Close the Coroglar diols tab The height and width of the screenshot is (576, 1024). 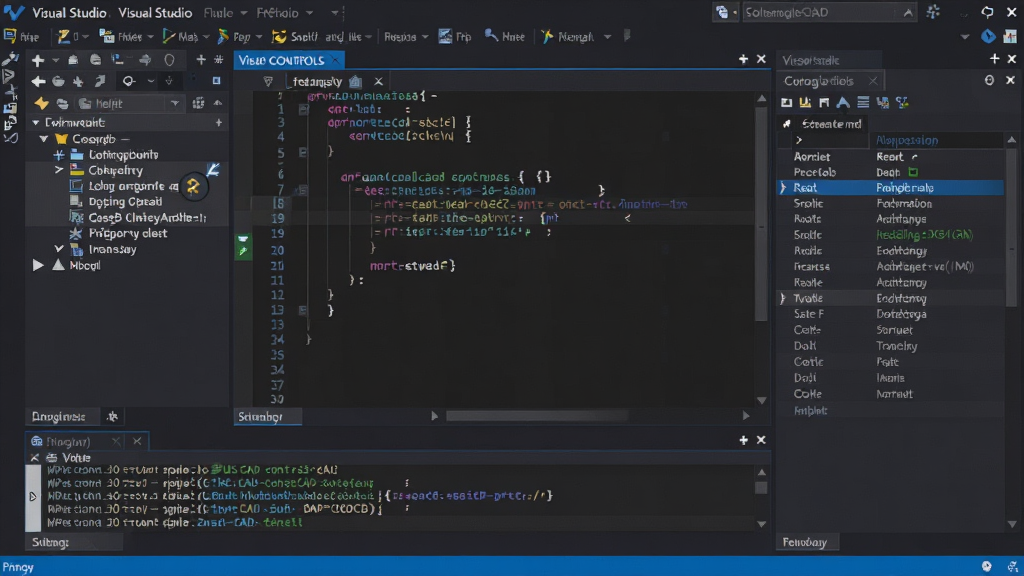coord(873,81)
